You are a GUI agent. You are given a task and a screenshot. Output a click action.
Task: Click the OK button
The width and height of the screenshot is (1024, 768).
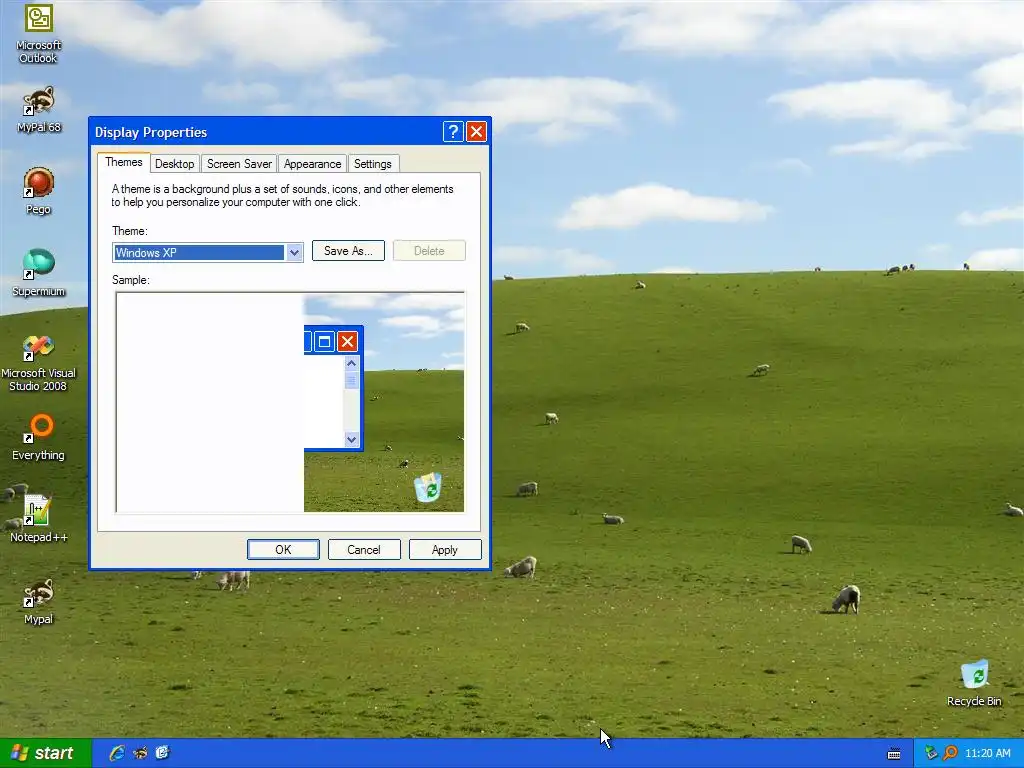(283, 550)
